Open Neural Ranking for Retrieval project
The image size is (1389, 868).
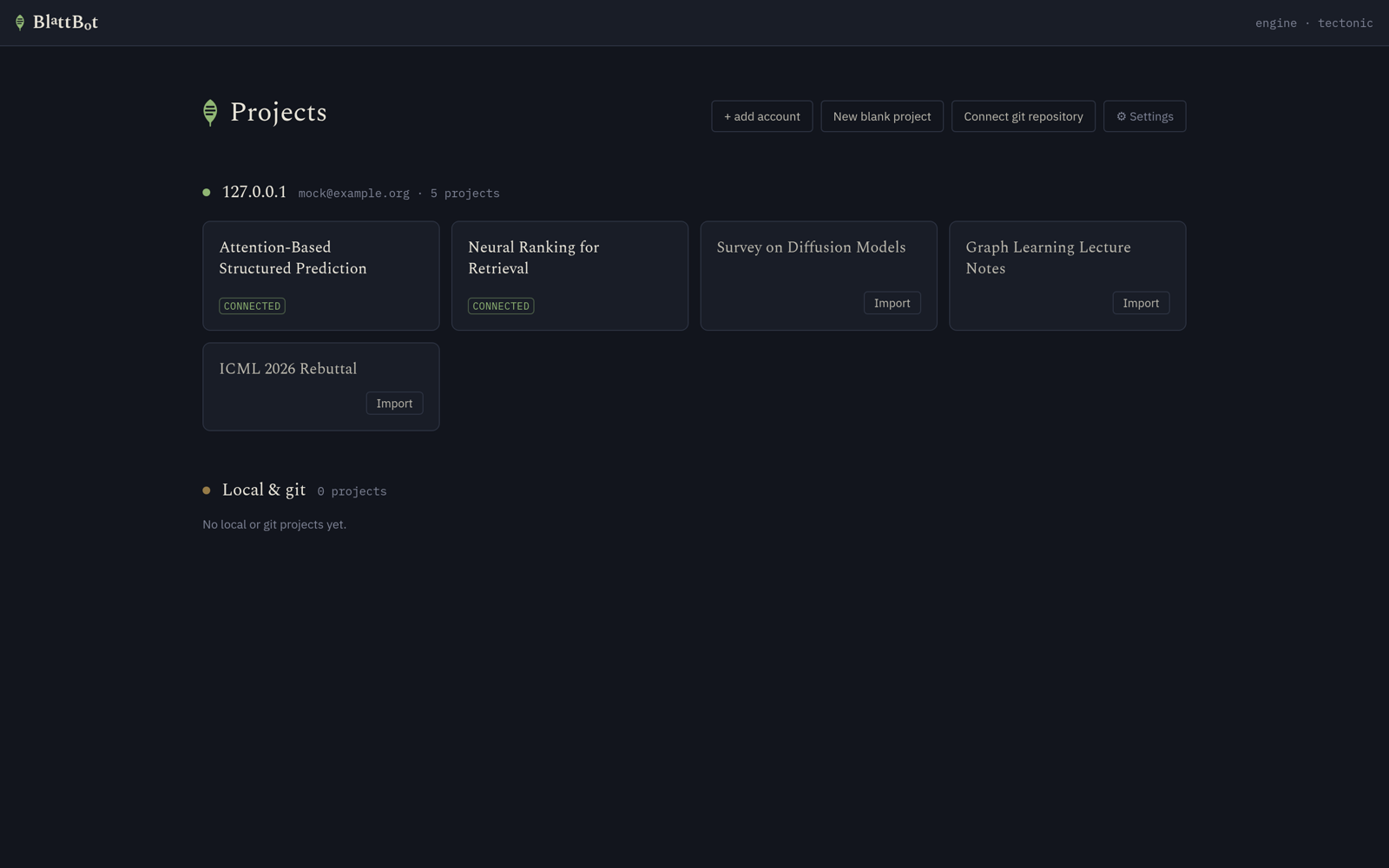(x=569, y=276)
